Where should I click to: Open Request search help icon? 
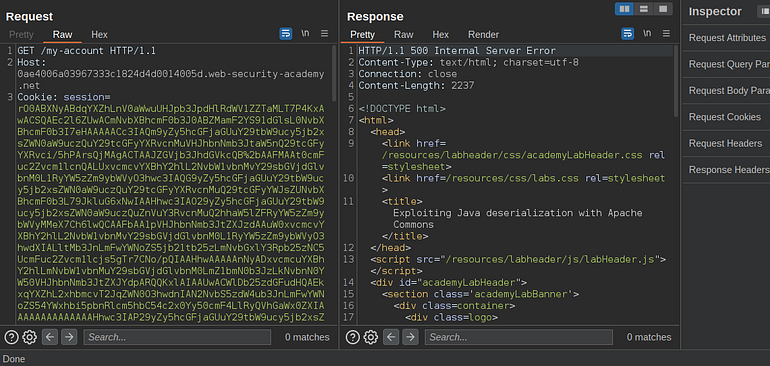click(x=11, y=337)
